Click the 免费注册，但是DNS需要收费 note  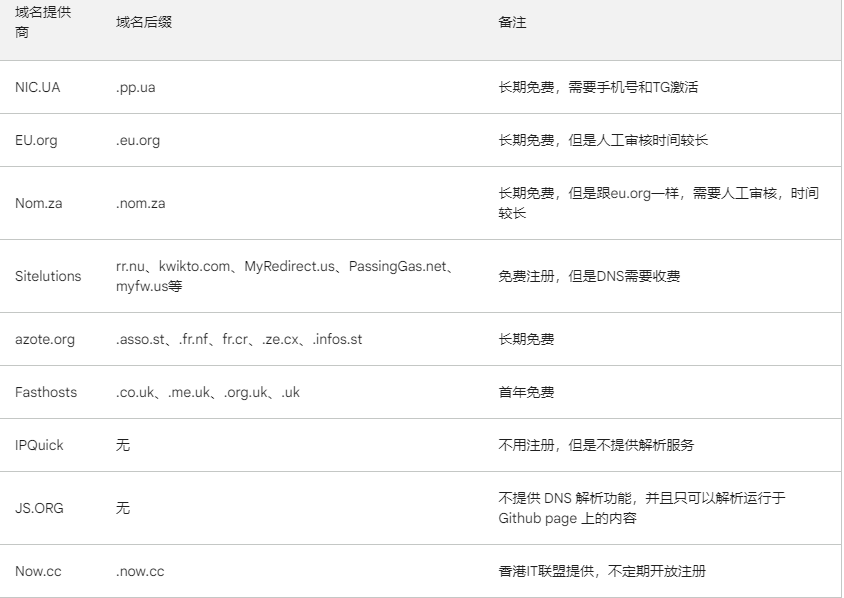589,276
